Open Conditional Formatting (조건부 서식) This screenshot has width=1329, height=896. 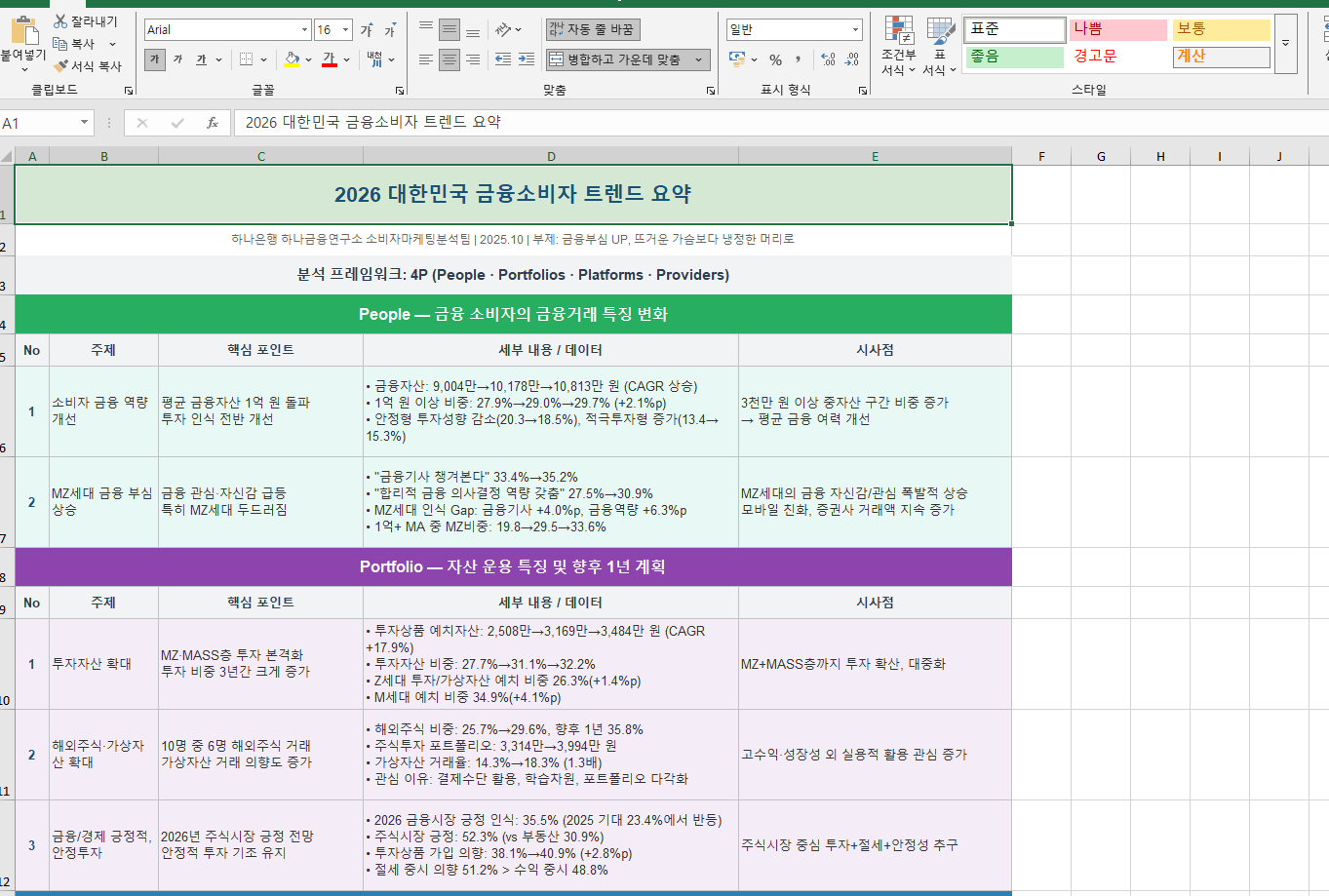[x=898, y=46]
